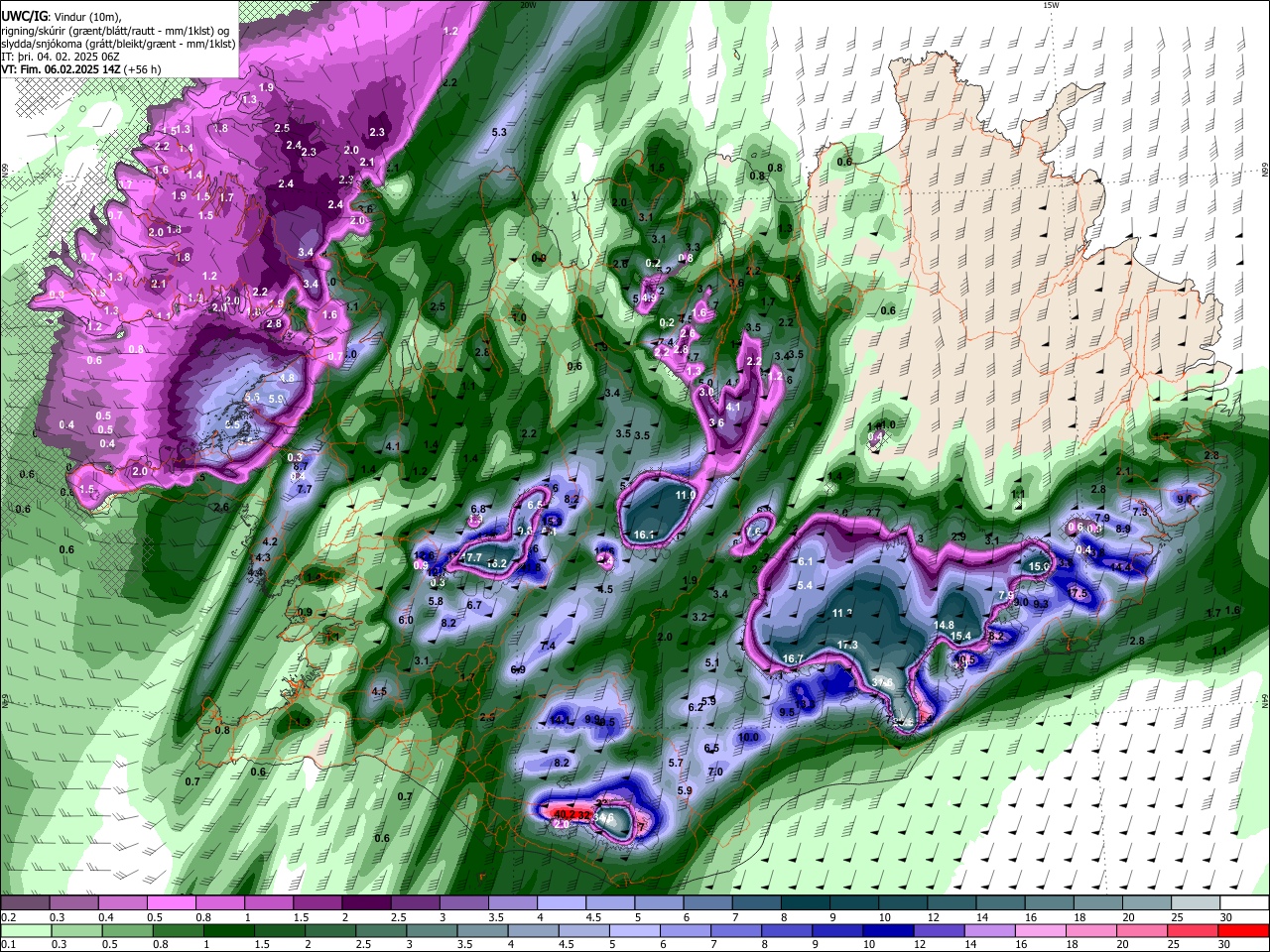1270x952 pixels.
Task: Click the precipitation value '5.3' off the northwest coast
Action: coord(499,132)
